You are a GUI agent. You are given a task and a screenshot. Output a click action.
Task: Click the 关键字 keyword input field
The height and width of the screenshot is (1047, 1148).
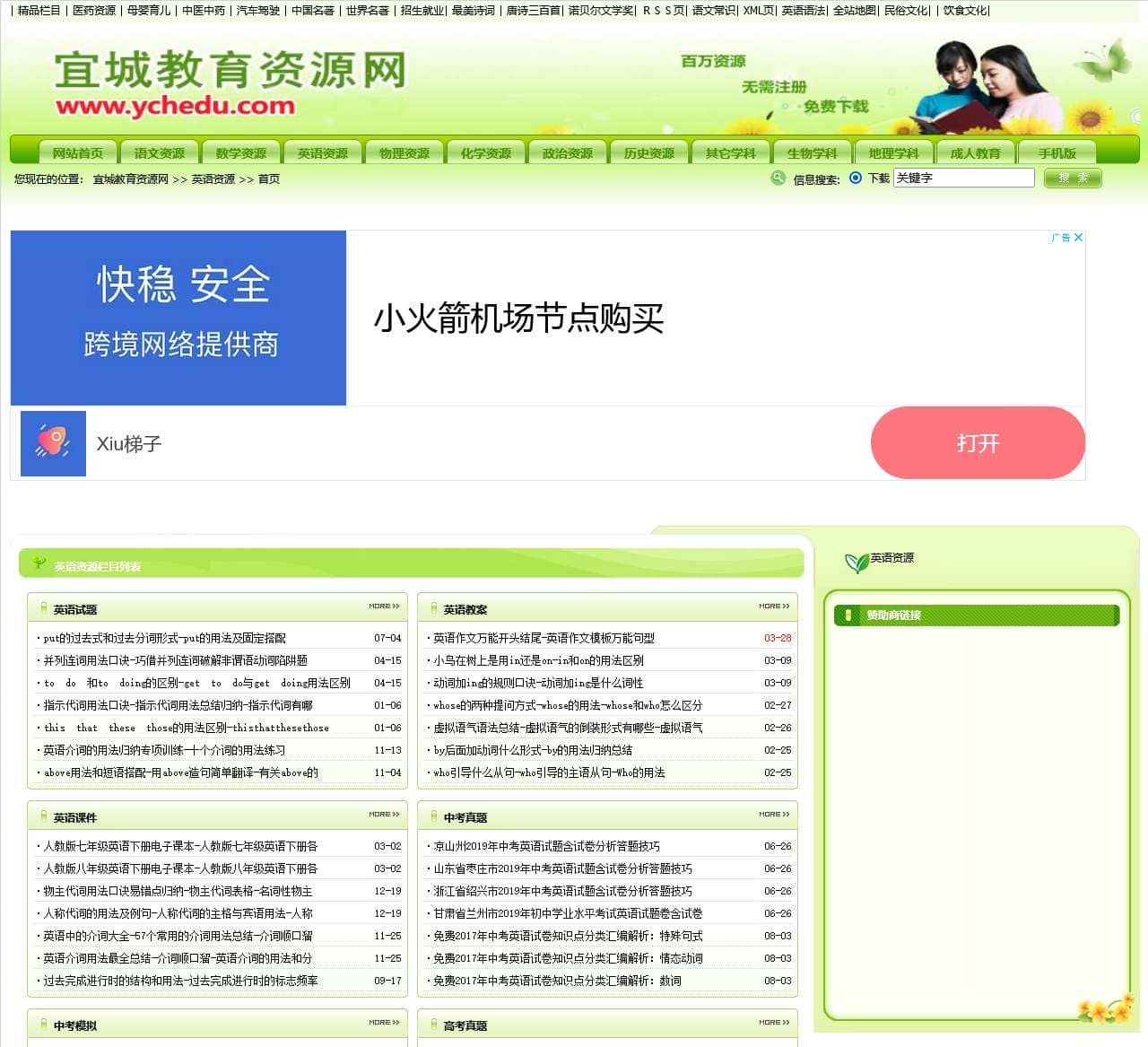click(964, 178)
